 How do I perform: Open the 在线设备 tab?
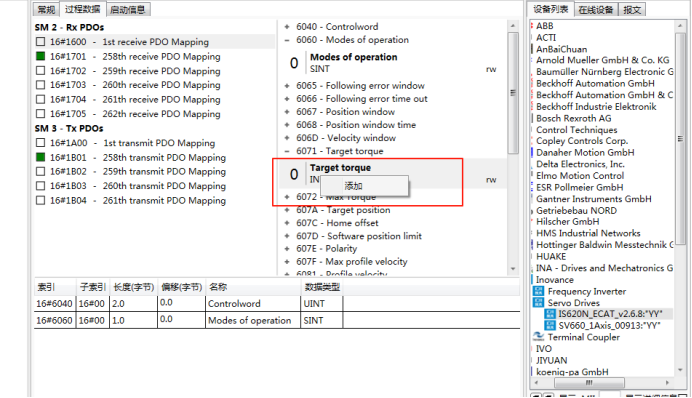pos(596,9)
